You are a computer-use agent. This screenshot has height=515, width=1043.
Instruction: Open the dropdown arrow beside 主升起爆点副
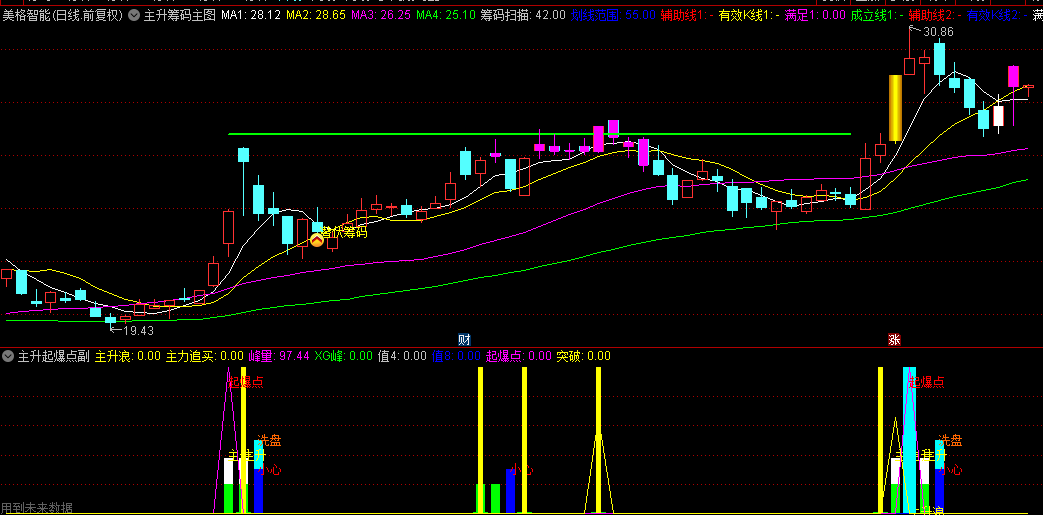coord(9,356)
